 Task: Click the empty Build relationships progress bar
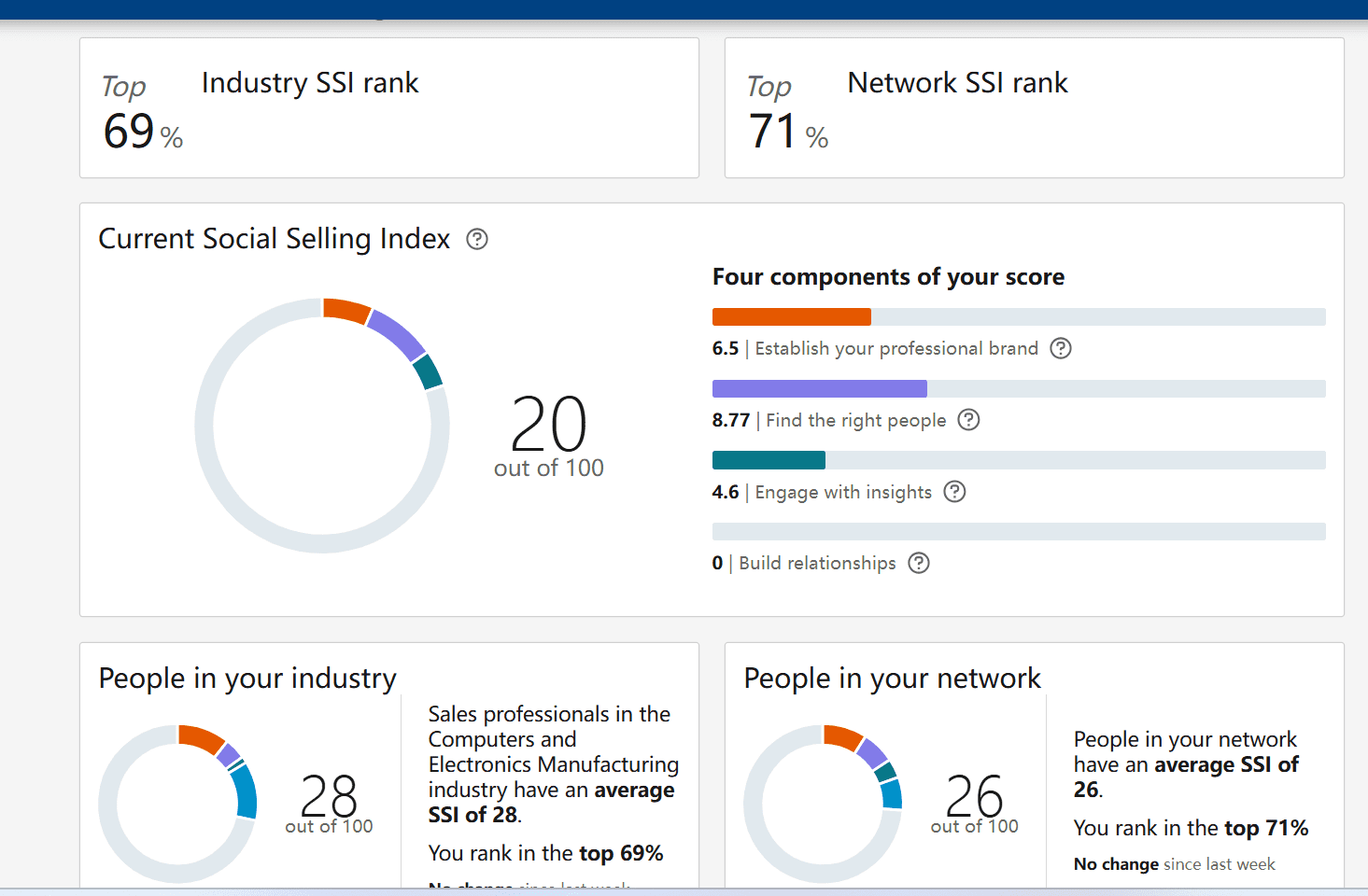[x=1019, y=532]
